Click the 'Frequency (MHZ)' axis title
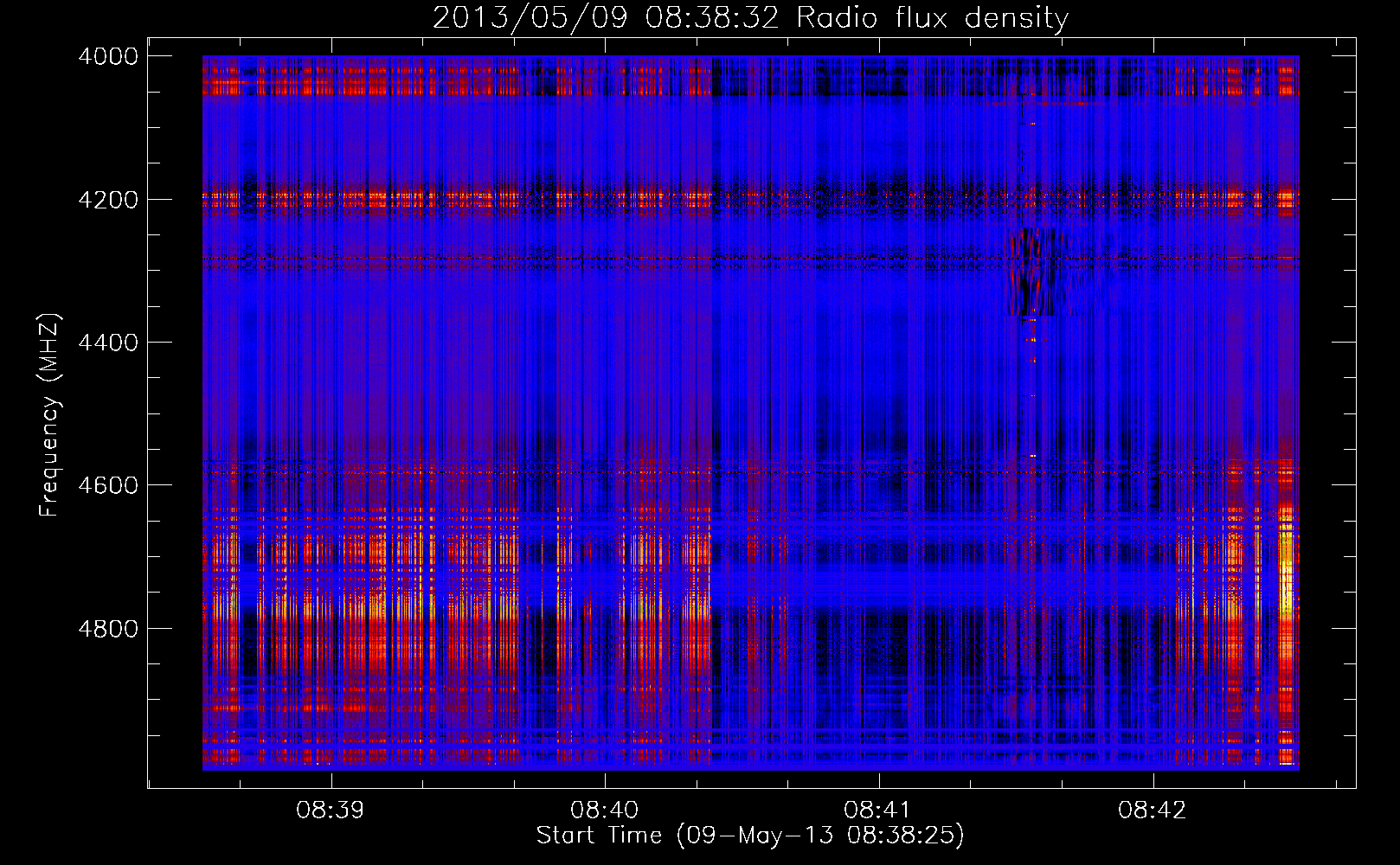 click(49, 414)
